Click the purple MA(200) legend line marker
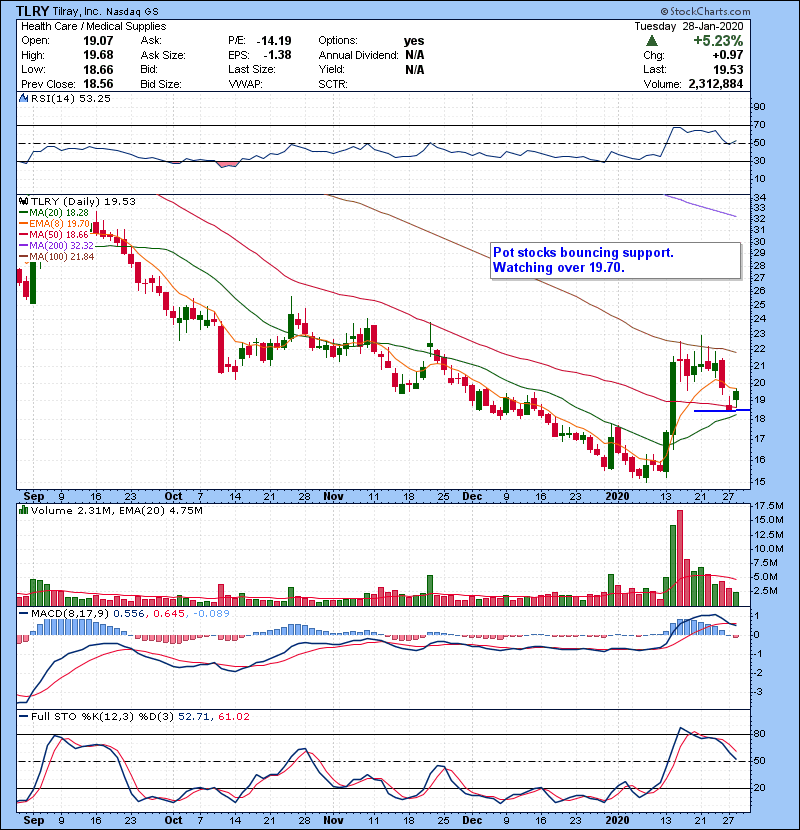Viewport: 800px width, 830px height. point(24,246)
